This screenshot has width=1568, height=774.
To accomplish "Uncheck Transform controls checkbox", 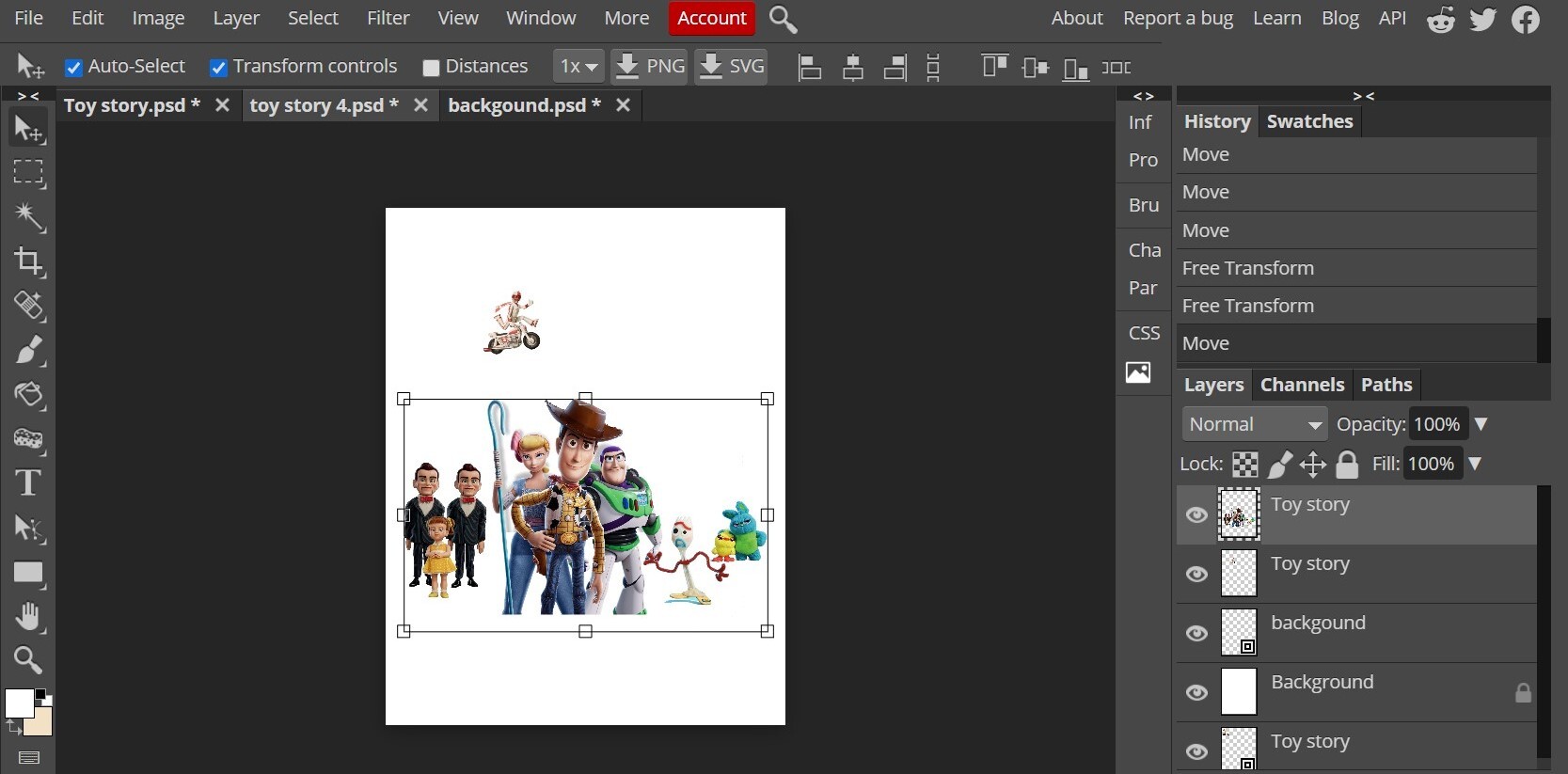I will pos(218,68).
